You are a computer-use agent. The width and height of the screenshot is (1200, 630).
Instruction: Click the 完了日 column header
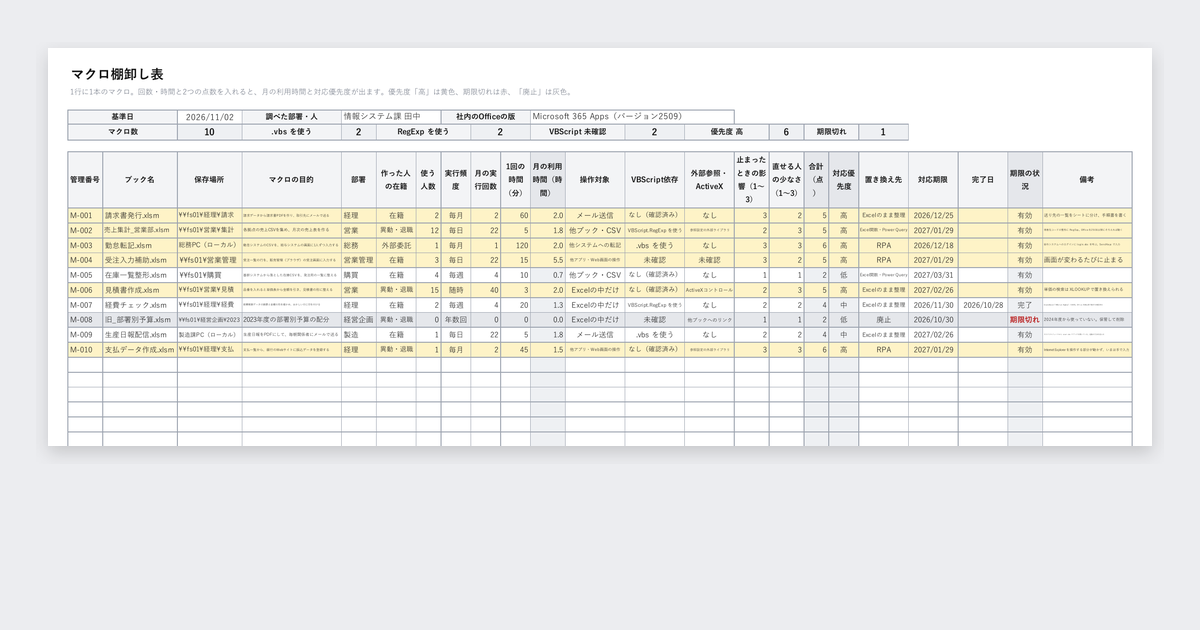coord(983,180)
